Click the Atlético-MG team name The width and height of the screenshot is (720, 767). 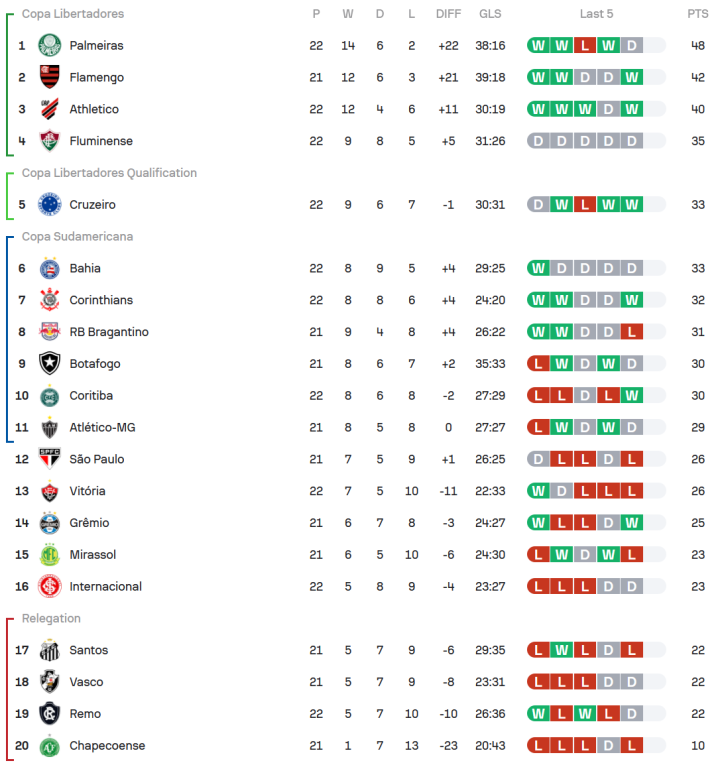tap(102, 427)
